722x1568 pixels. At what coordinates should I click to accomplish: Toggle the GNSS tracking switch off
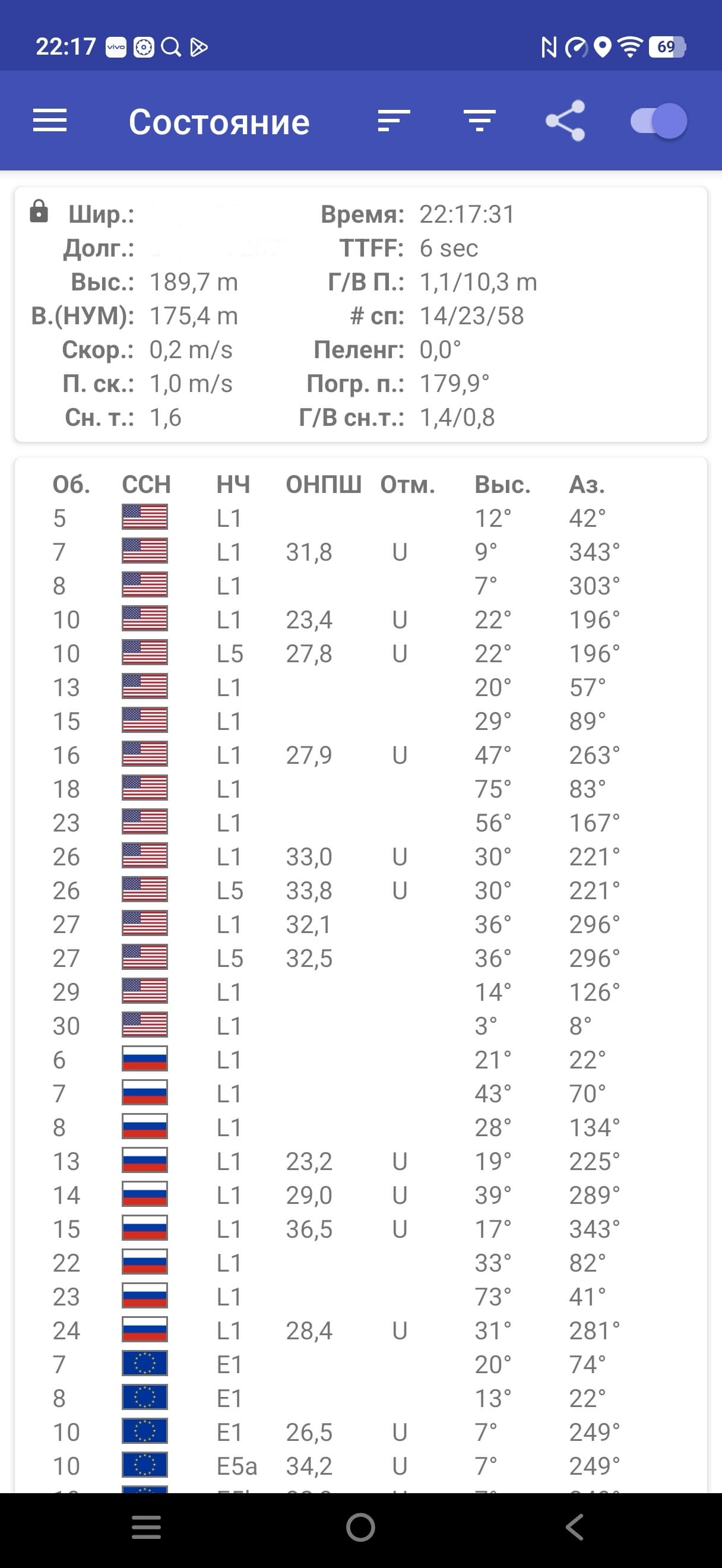(658, 121)
